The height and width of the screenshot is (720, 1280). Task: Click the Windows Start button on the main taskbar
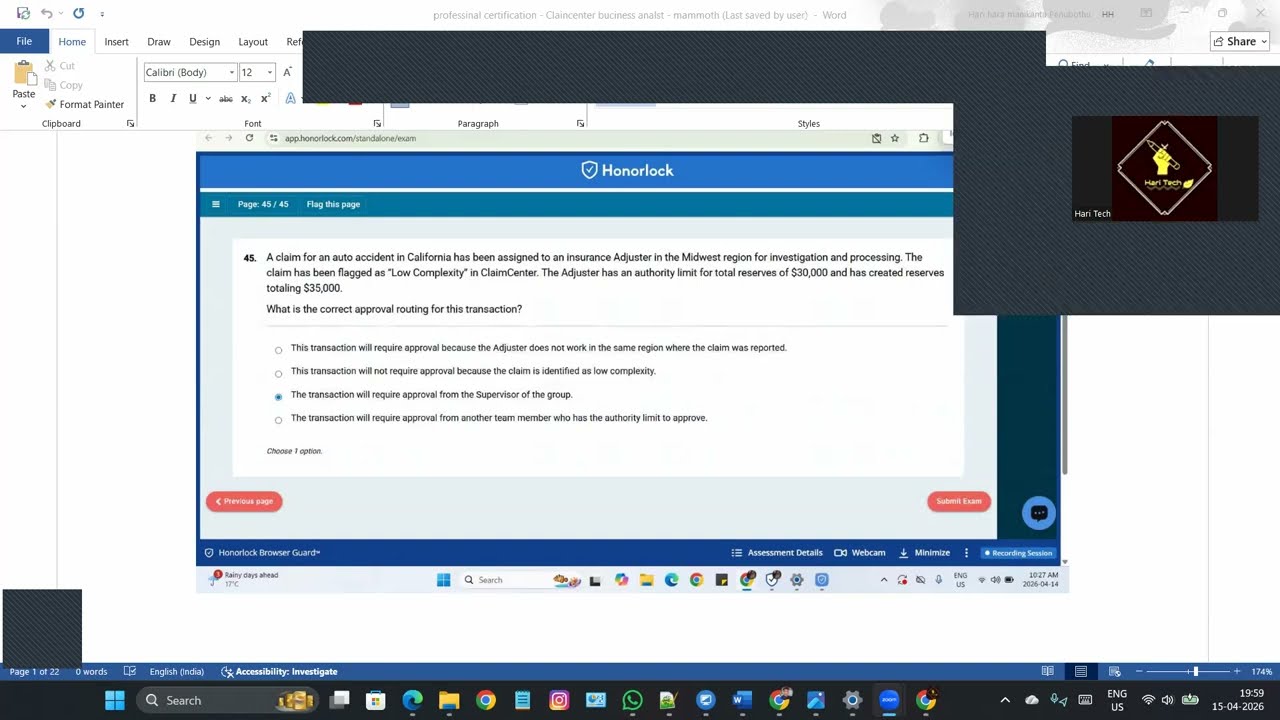pos(115,700)
